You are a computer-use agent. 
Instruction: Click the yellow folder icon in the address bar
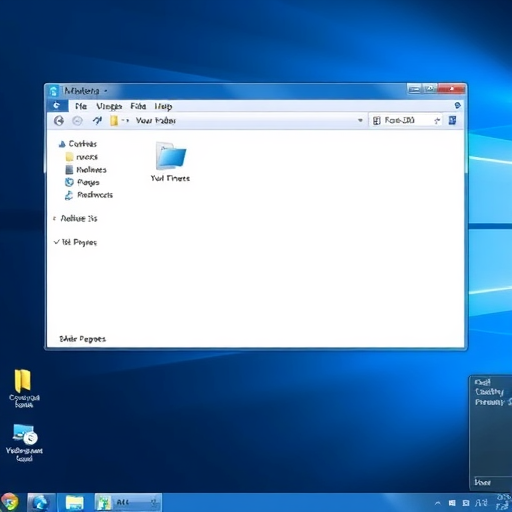(114, 121)
